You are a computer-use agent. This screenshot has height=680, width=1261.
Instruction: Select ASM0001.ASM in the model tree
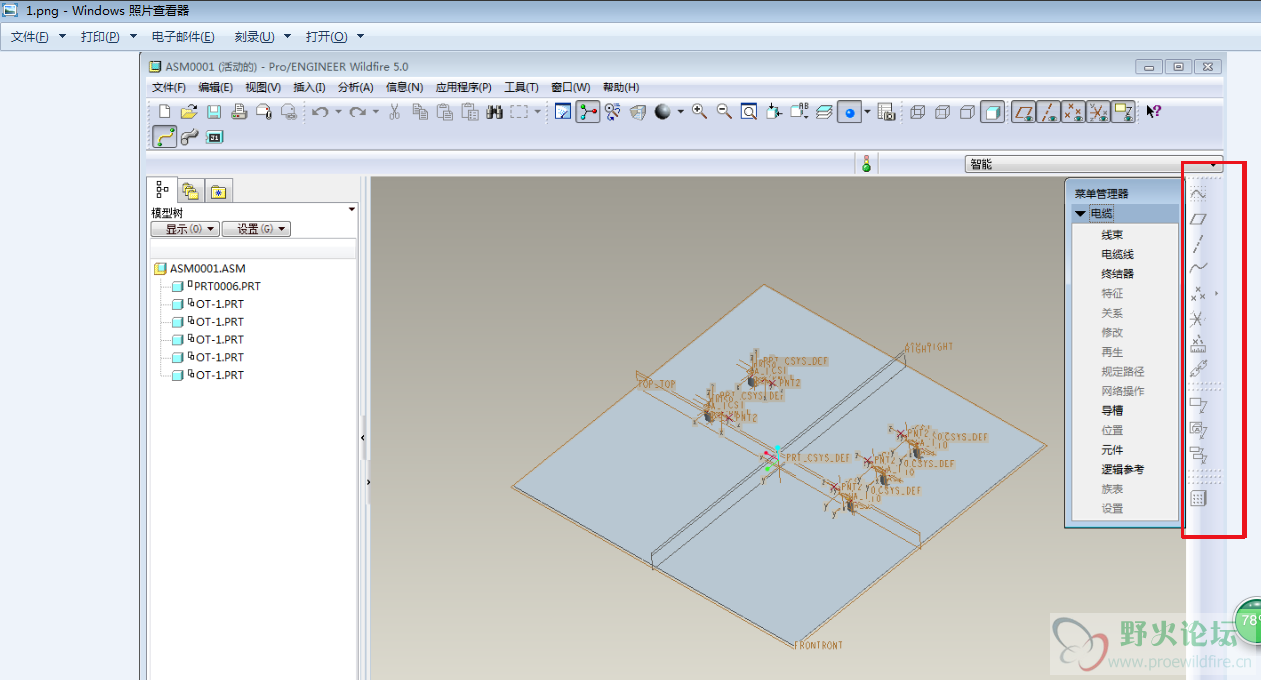(207, 269)
